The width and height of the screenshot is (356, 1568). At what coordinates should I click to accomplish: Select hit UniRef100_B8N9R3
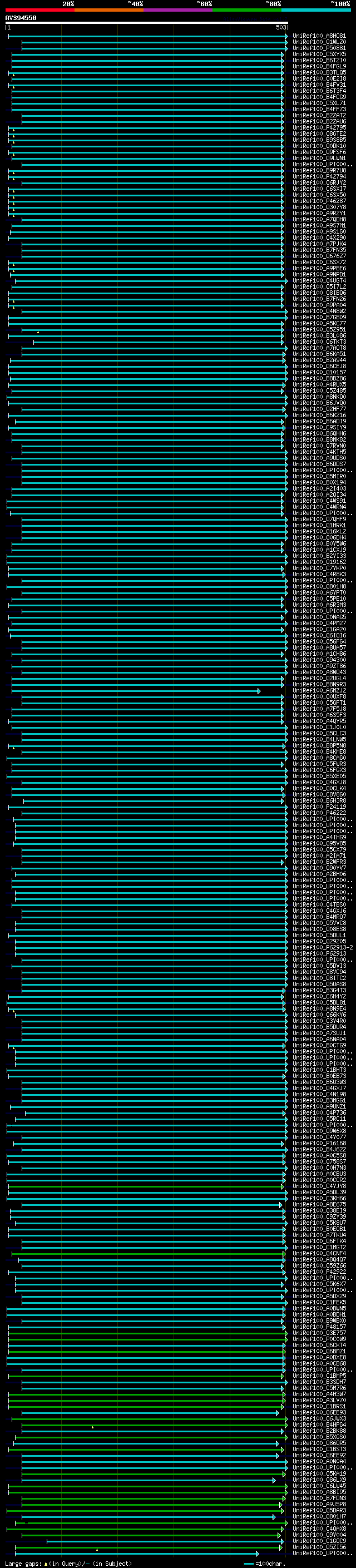coord(319,684)
